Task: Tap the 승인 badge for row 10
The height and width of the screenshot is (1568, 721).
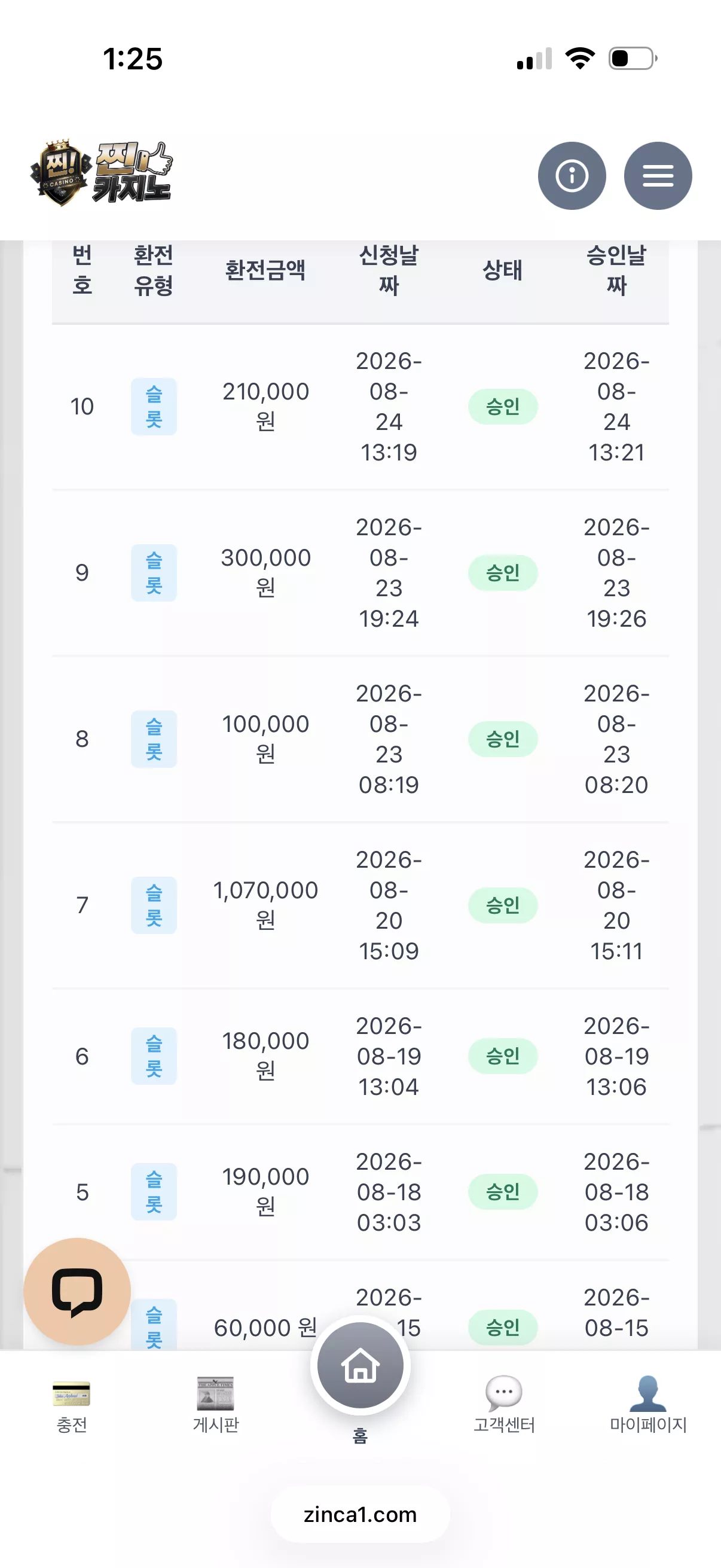Action: pos(503,407)
